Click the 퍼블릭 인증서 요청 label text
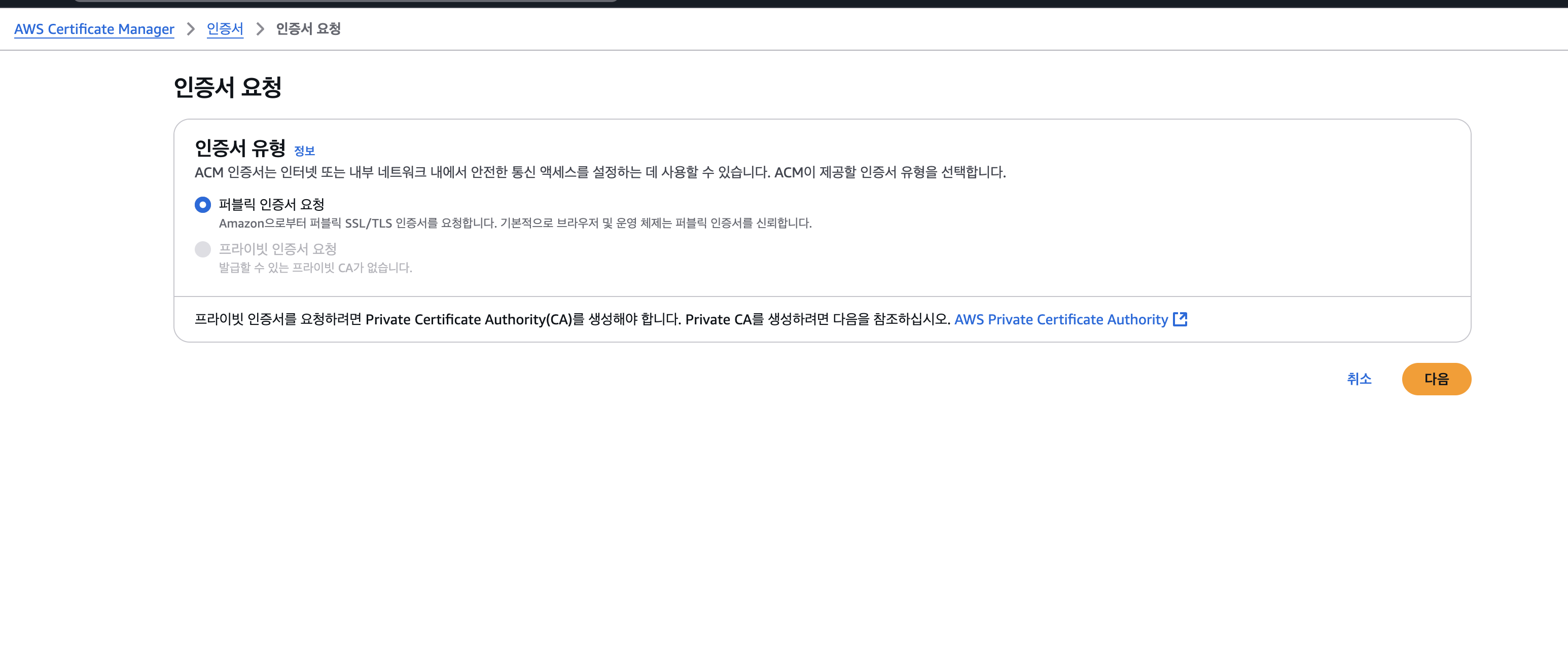 271,204
